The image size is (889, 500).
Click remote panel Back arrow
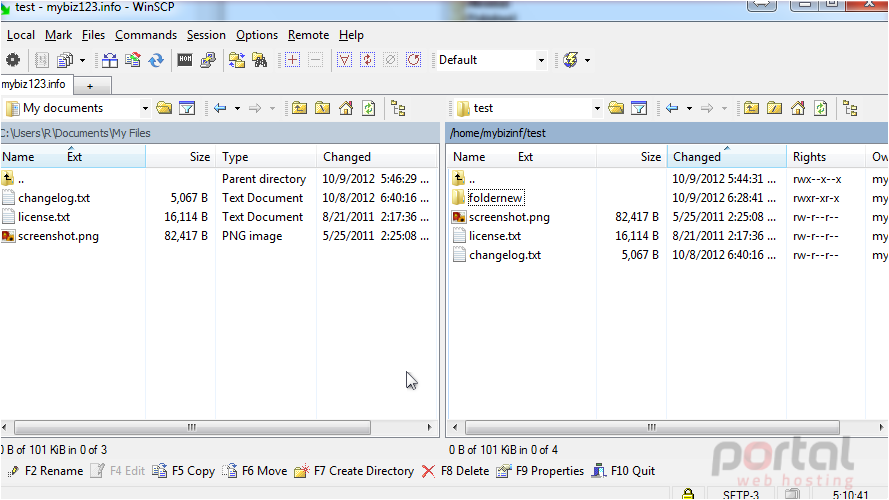(x=672, y=108)
